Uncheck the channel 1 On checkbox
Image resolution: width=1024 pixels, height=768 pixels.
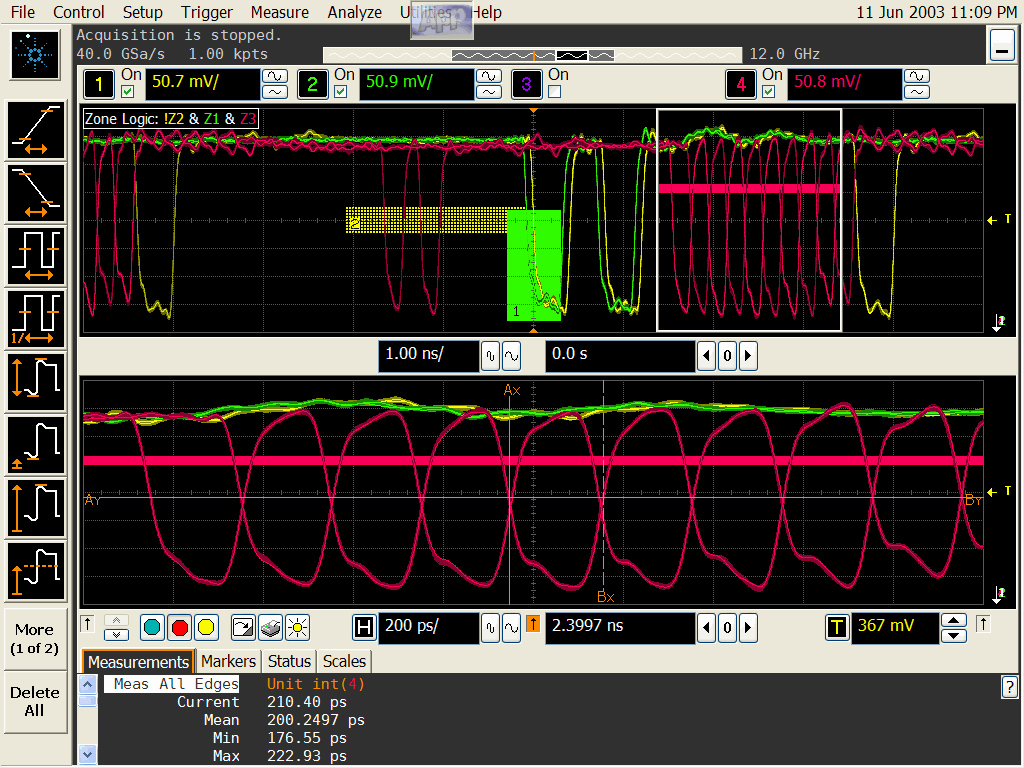point(127,92)
